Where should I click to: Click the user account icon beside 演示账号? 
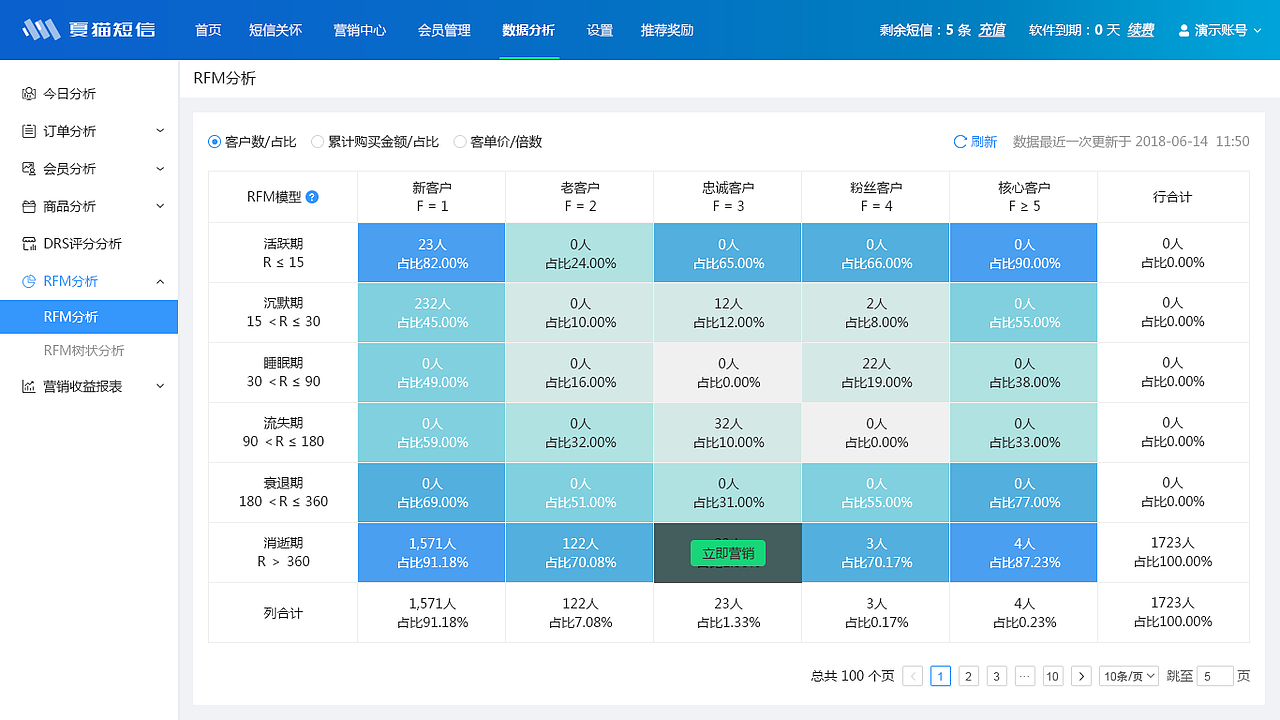click(1183, 30)
